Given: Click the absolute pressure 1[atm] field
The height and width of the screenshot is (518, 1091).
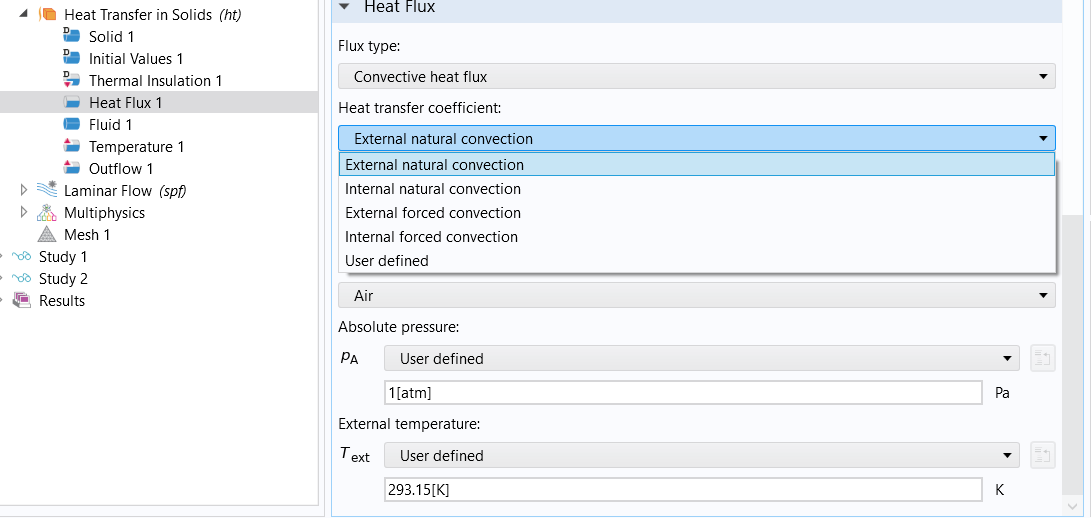Looking at the screenshot, I should coord(683,393).
